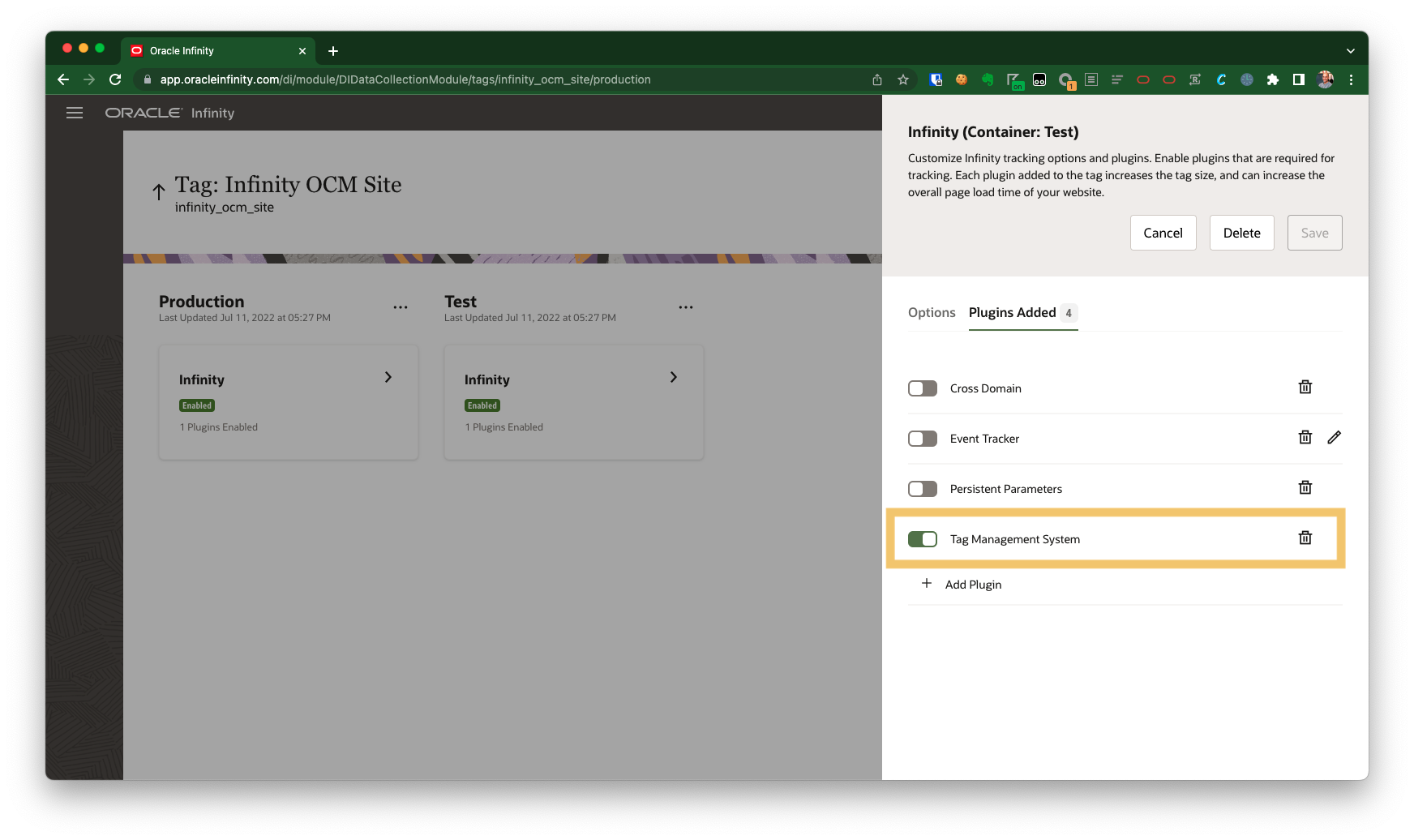Disable the Tag Management System plugin
This screenshot has width=1414, height=840.
(922, 538)
